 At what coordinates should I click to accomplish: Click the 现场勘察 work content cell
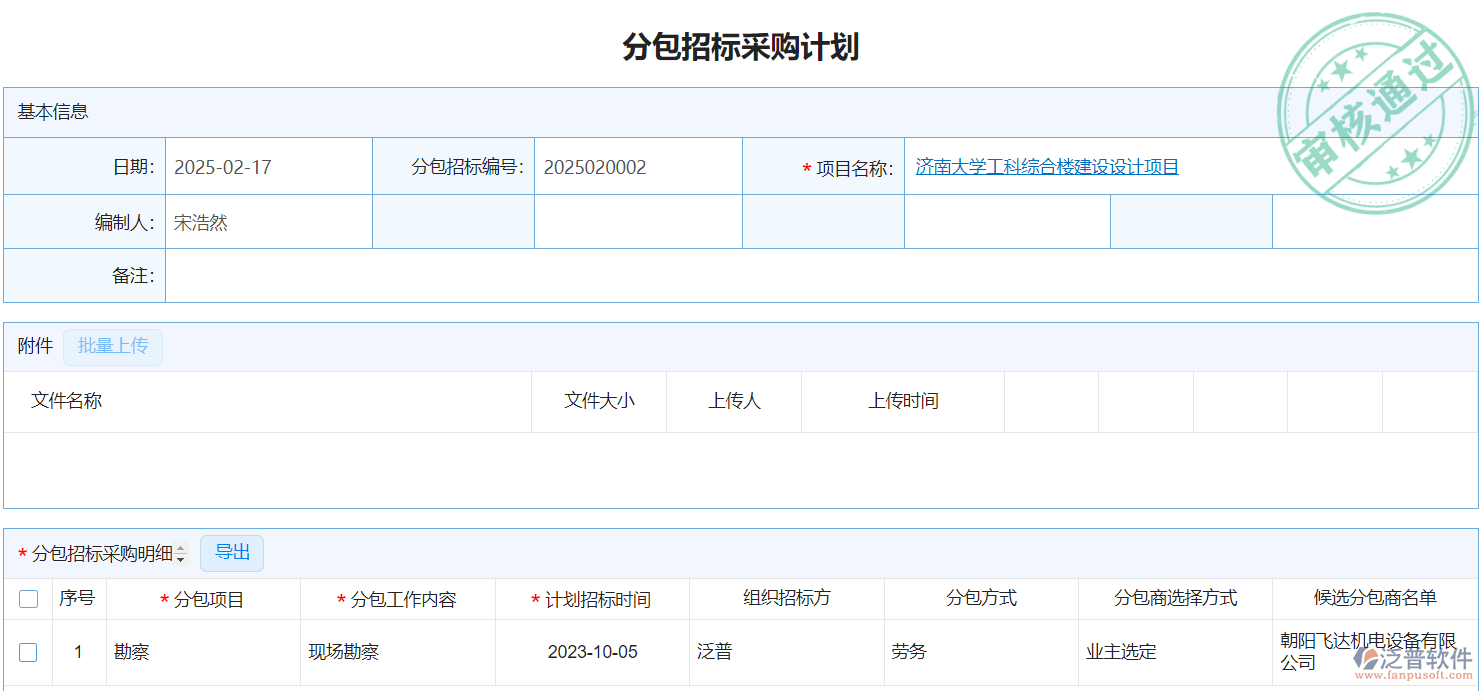(397, 652)
